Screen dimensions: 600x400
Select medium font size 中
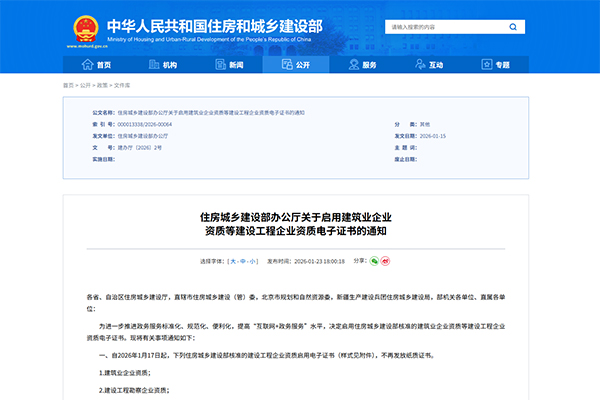coord(244,260)
